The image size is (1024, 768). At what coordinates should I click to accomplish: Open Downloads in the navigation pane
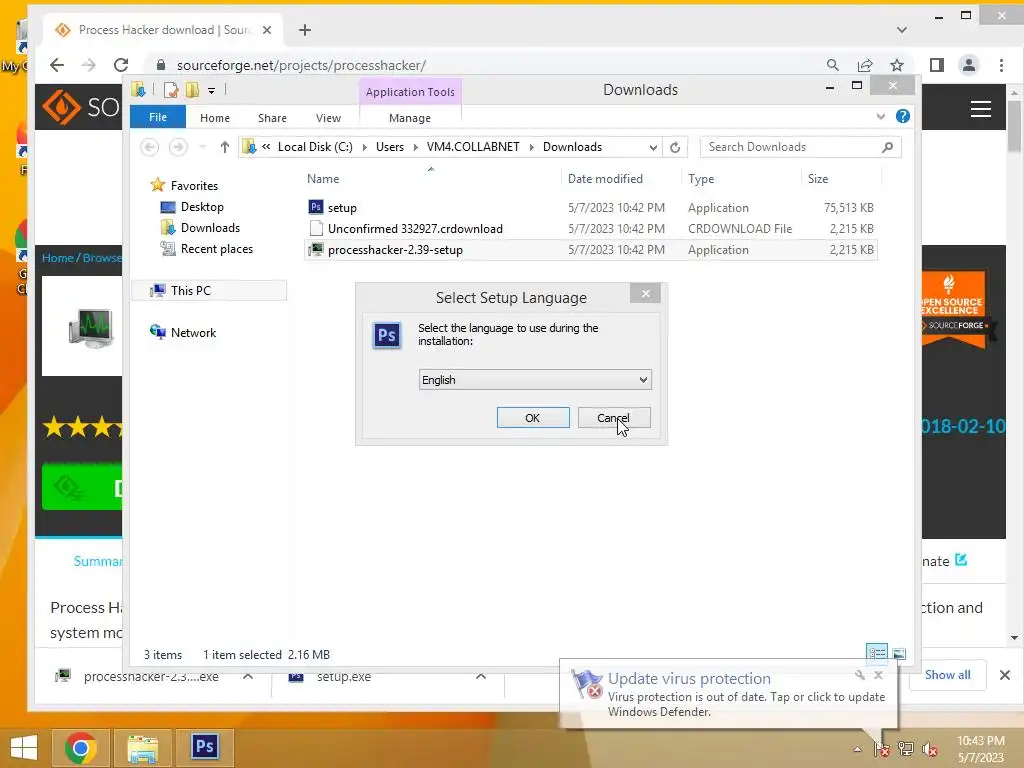(x=210, y=228)
